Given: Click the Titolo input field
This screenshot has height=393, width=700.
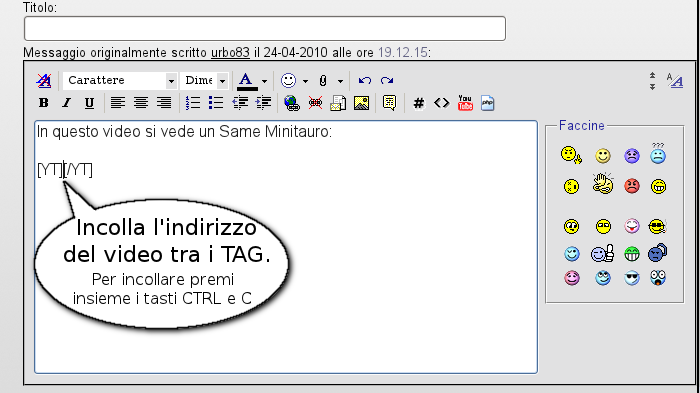Looking at the screenshot, I should pyautogui.click(x=265, y=29).
